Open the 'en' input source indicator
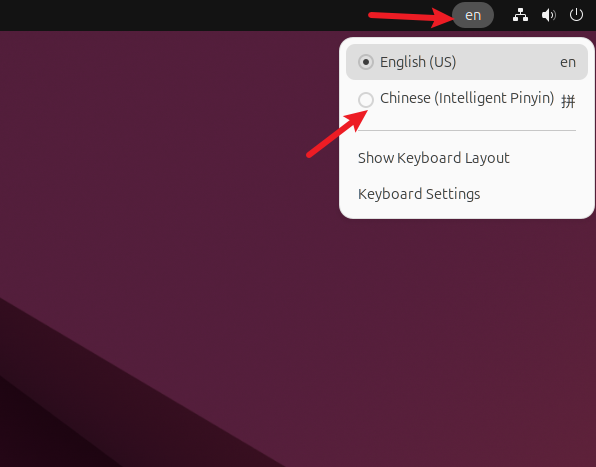Screen dimensions: 596x467 click(473, 15)
